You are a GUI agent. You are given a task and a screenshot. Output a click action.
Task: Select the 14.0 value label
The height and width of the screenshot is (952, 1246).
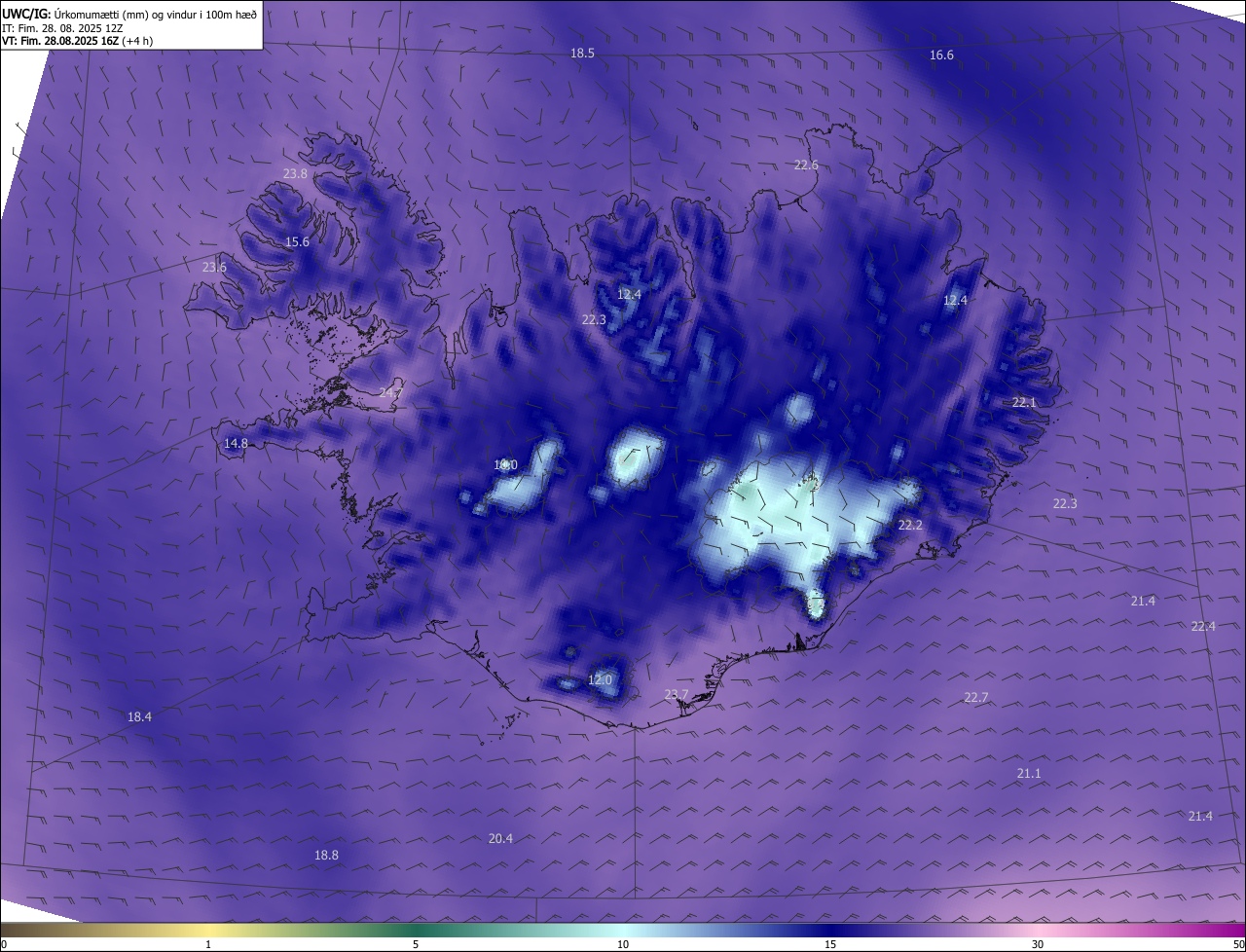(505, 465)
